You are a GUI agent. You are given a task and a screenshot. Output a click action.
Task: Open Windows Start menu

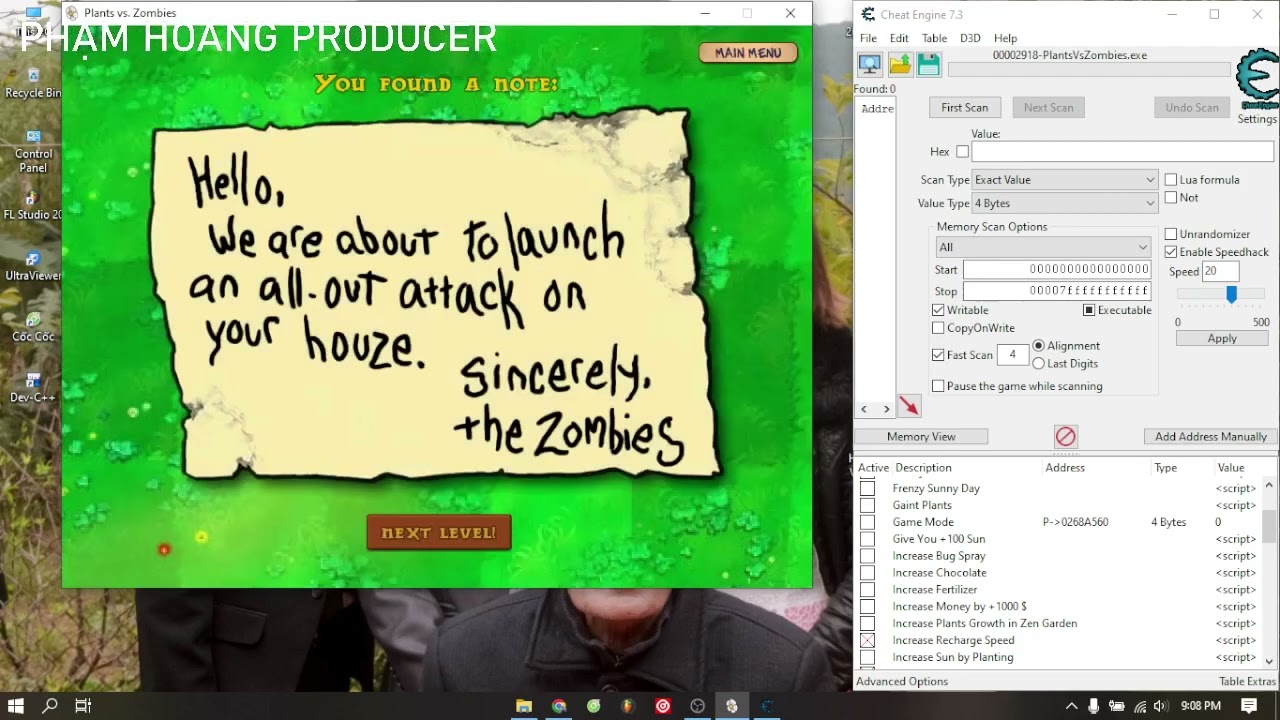[x=16, y=706]
